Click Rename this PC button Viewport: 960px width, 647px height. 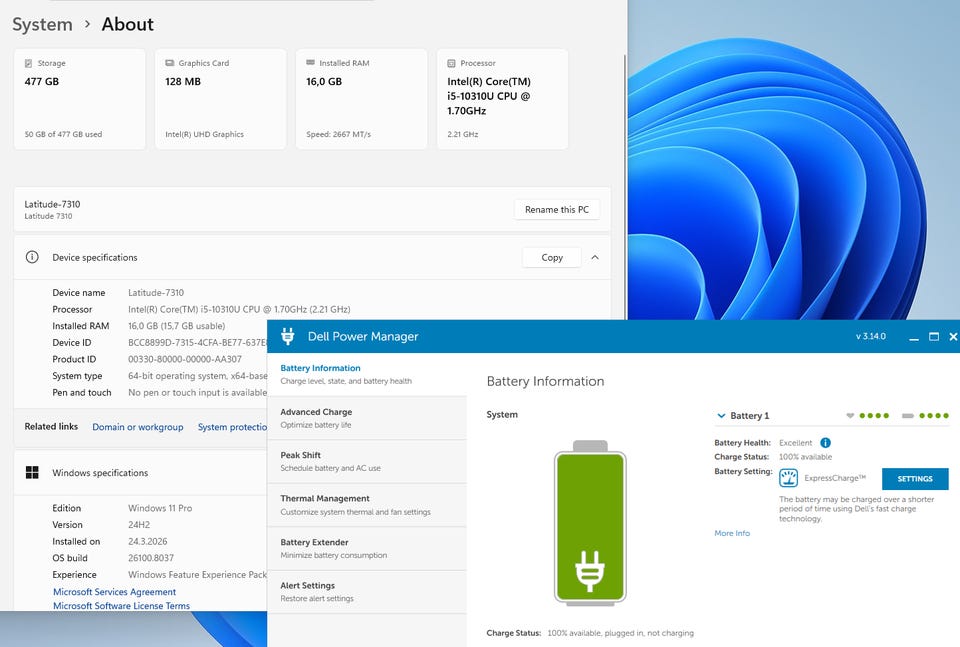click(557, 209)
